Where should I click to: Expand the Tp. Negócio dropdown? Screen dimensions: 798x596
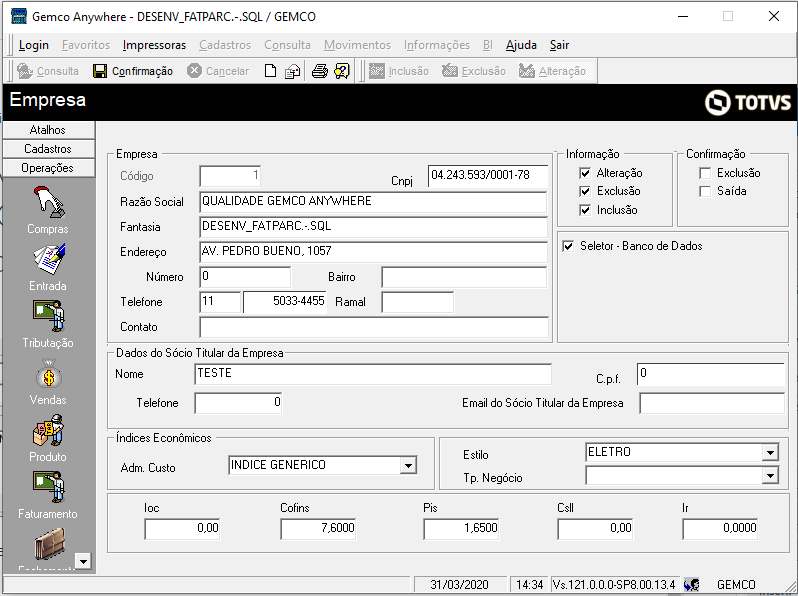click(x=770, y=476)
